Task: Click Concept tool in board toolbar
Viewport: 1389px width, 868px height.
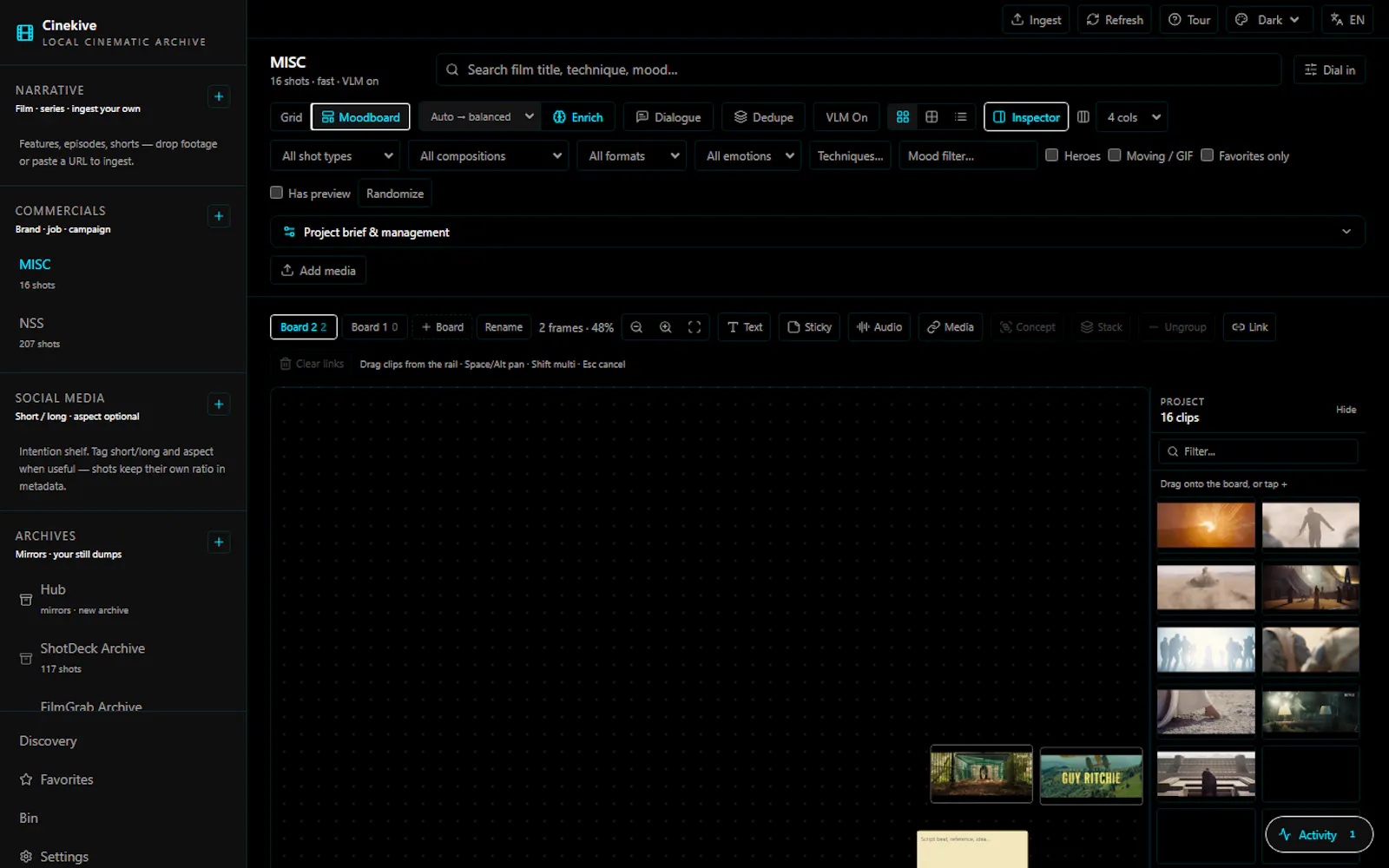Action: click(x=1027, y=327)
